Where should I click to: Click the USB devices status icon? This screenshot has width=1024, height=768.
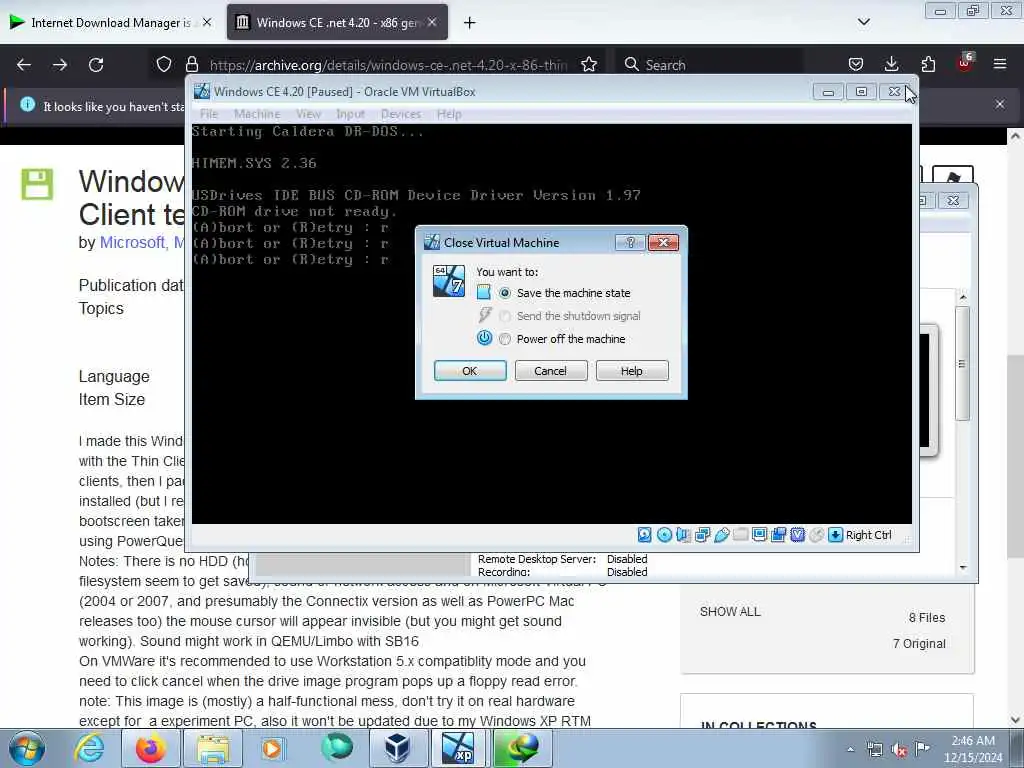pos(722,535)
